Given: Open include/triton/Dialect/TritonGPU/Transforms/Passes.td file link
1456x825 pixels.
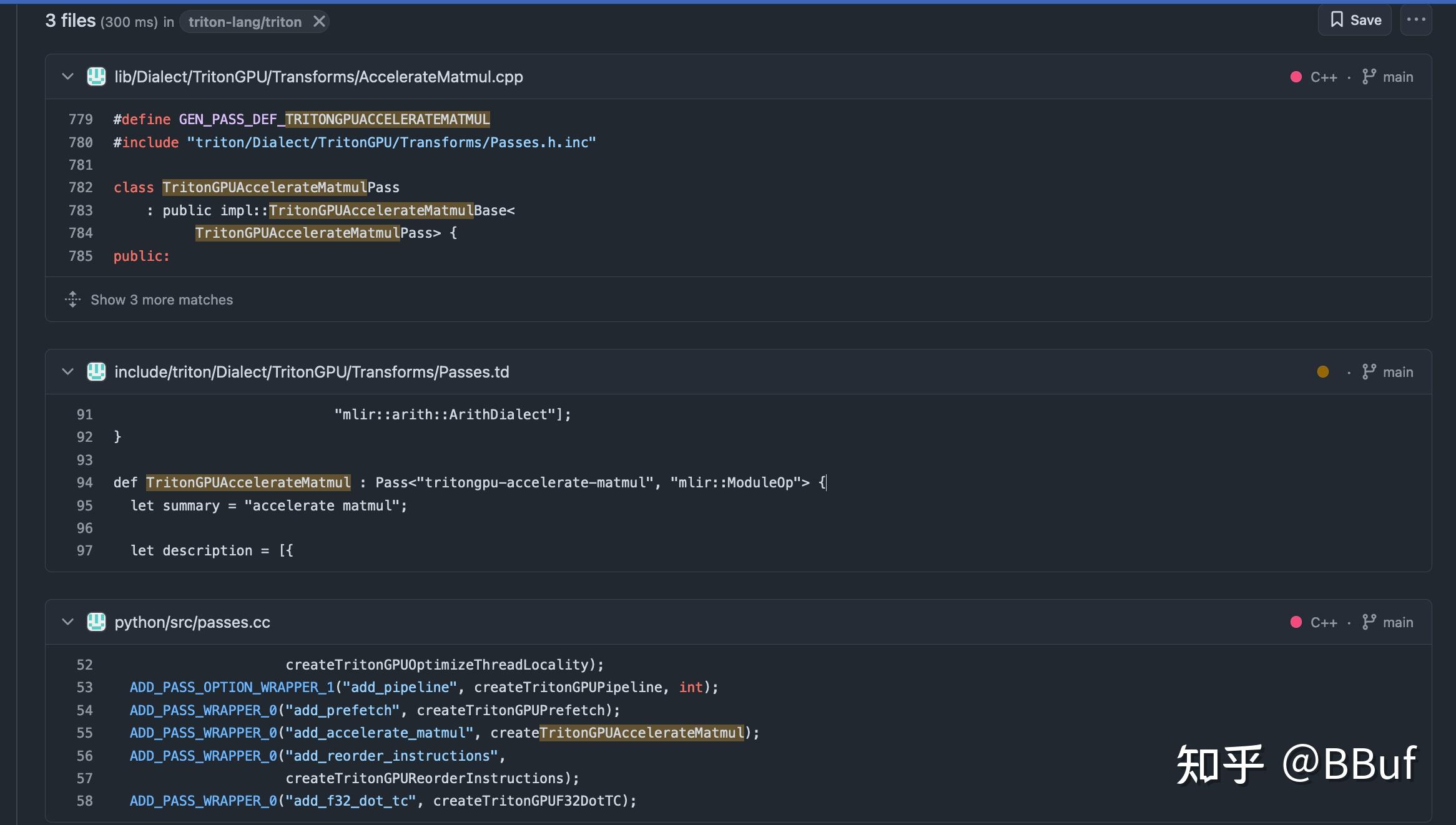Looking at the screenshot, I should (x=312, y=372).
